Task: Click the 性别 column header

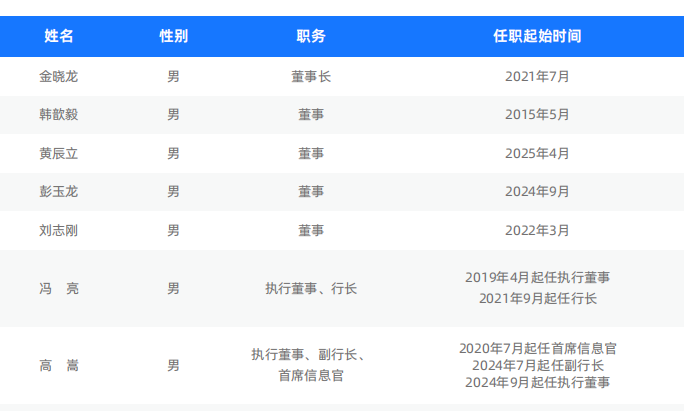Action: (174, 36)
